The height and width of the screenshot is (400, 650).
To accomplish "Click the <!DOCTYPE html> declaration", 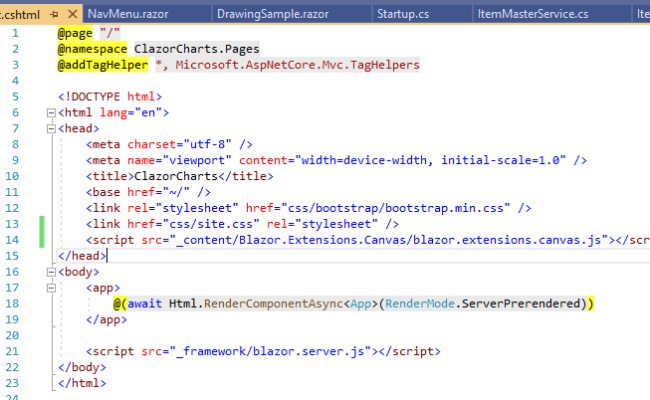I will pos(110,97).
